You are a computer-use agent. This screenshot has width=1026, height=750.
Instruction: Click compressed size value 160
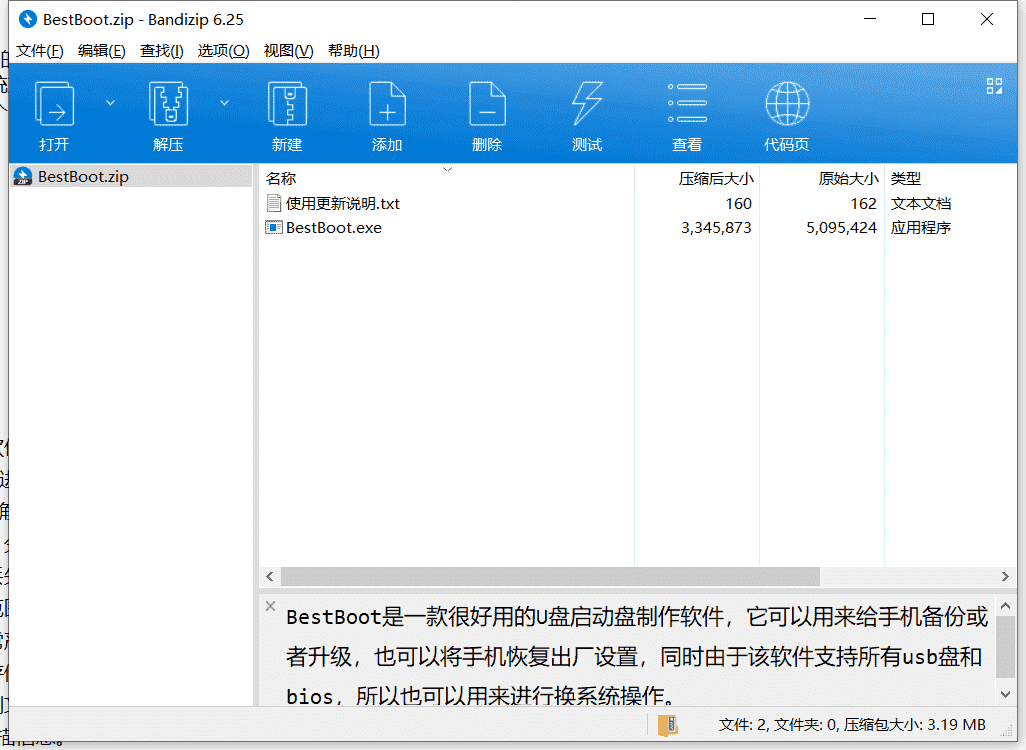tap(739, 204)
